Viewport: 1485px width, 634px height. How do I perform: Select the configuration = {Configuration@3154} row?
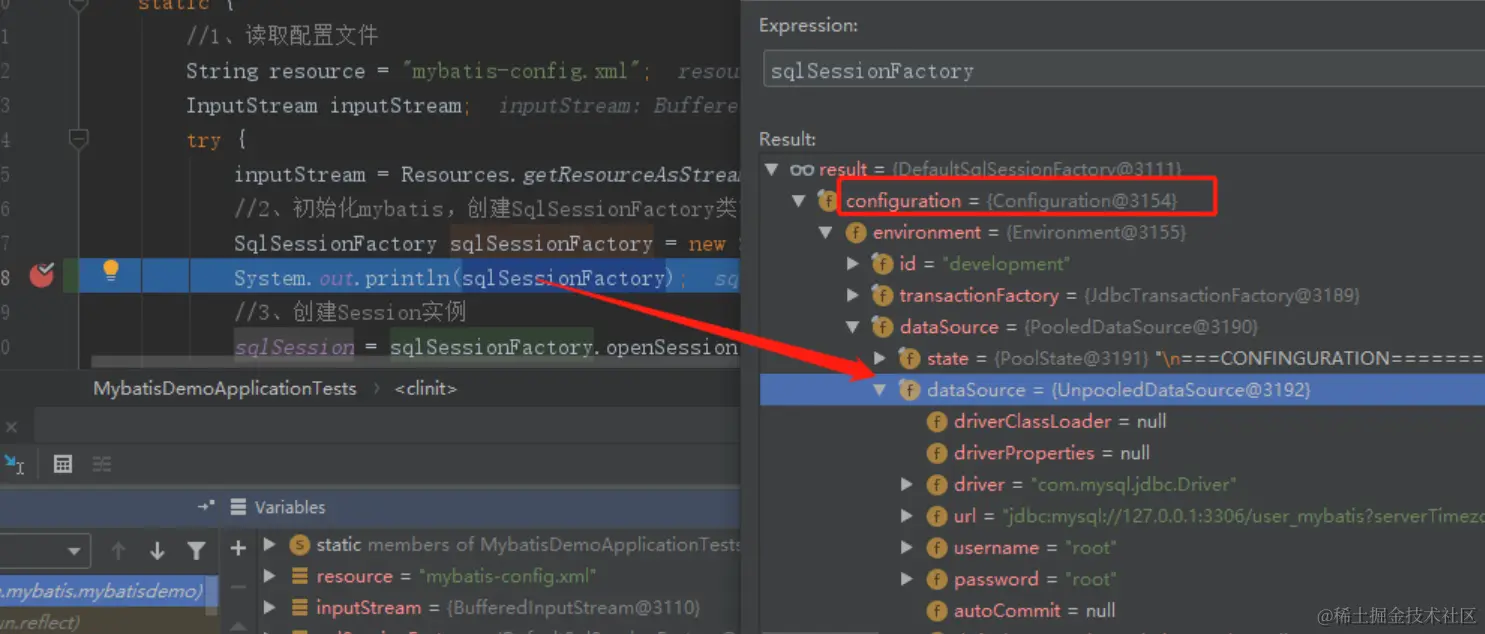coord(1123,201)
